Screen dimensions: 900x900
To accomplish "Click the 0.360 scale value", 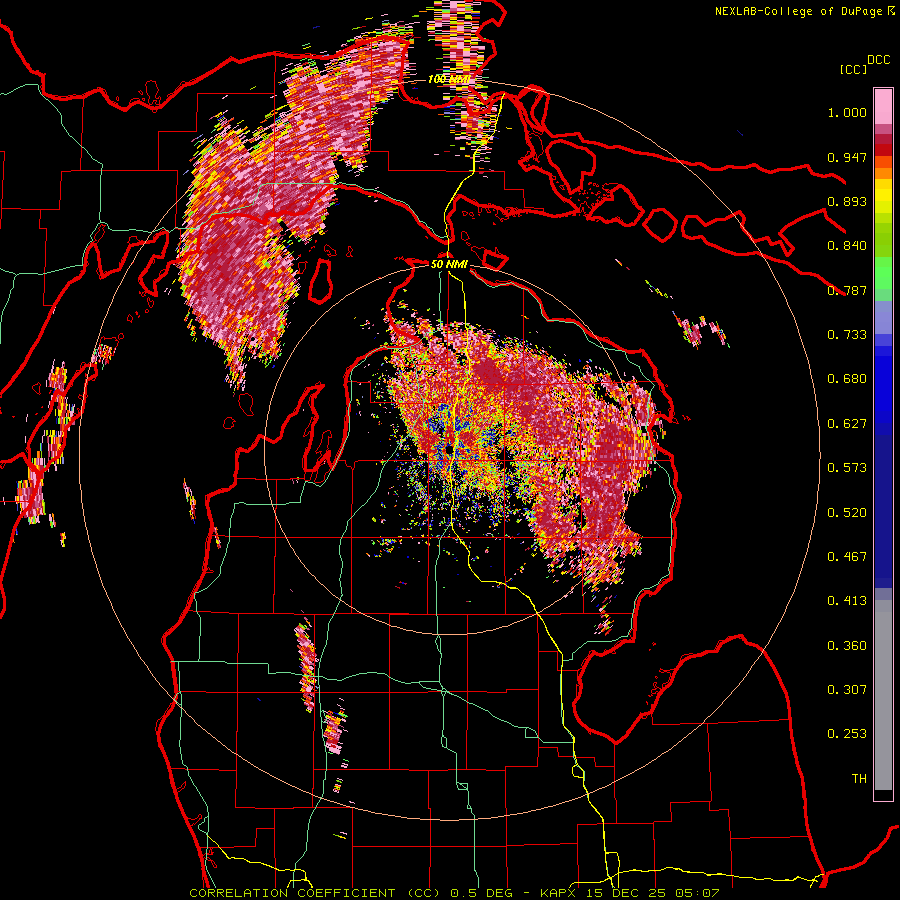I will coord(847,646).
